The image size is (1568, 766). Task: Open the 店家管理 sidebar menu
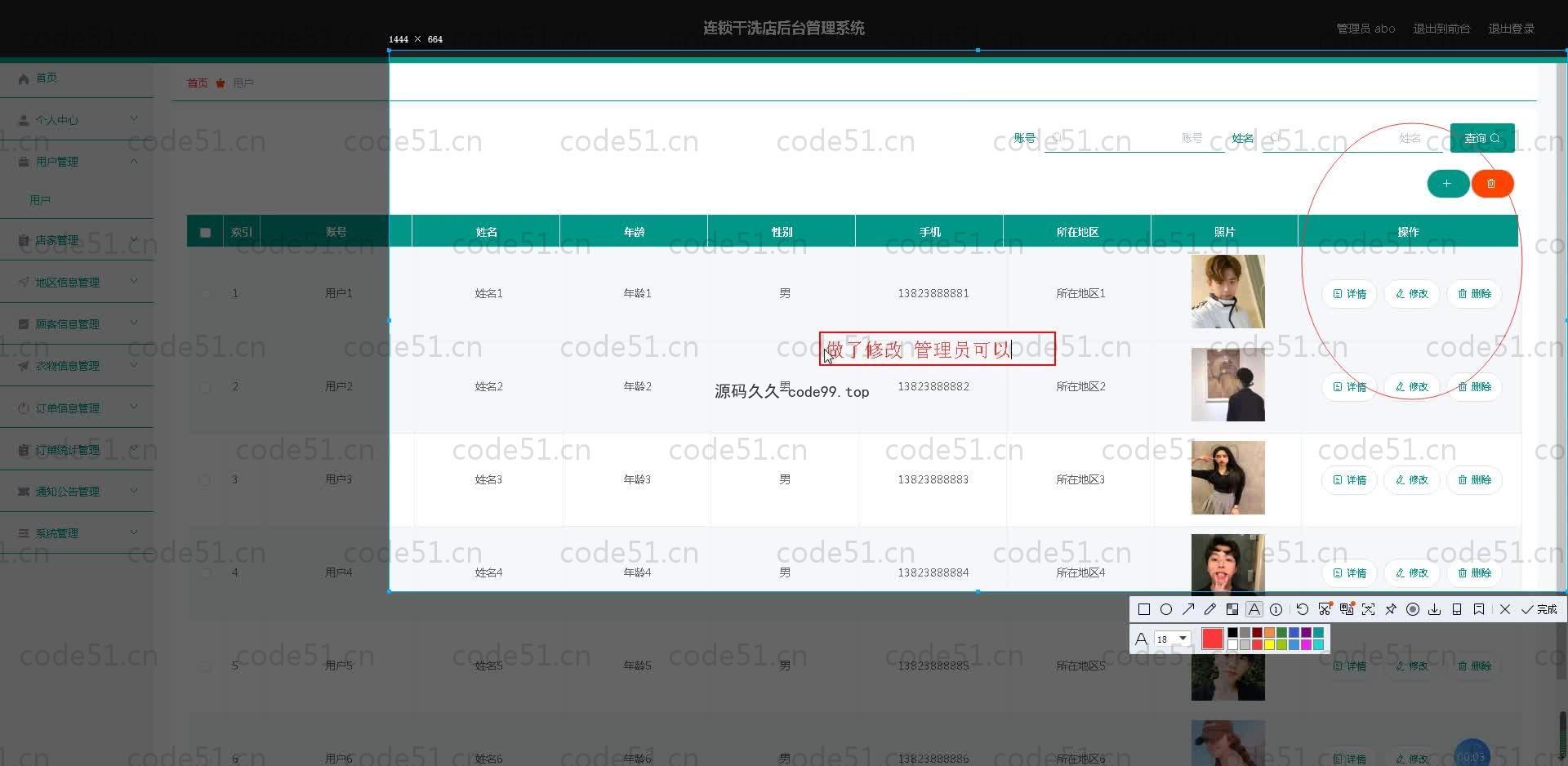(77, 240)
